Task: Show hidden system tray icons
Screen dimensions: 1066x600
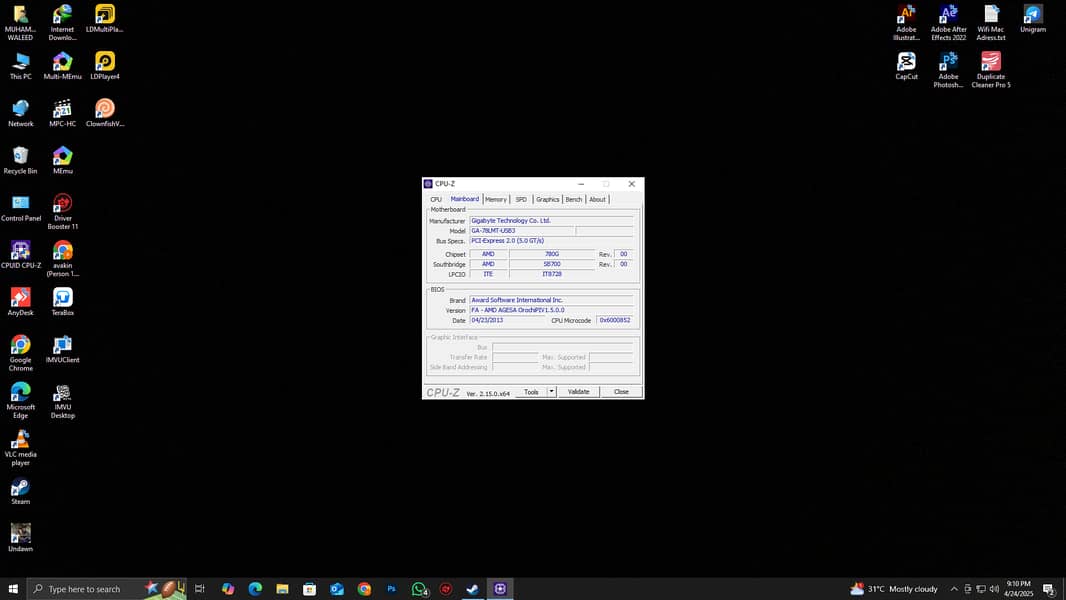Action: [954, 589]
